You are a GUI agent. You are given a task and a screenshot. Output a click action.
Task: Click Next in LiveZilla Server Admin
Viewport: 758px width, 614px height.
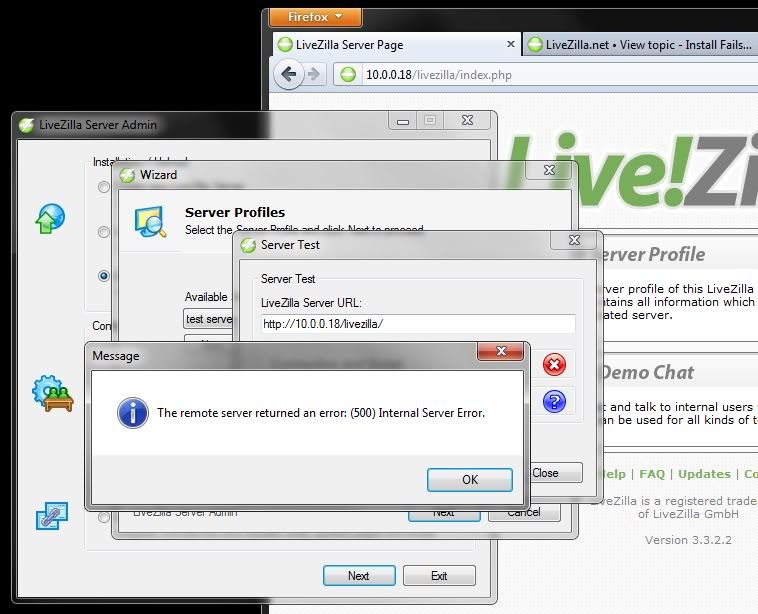click(359, 575)
